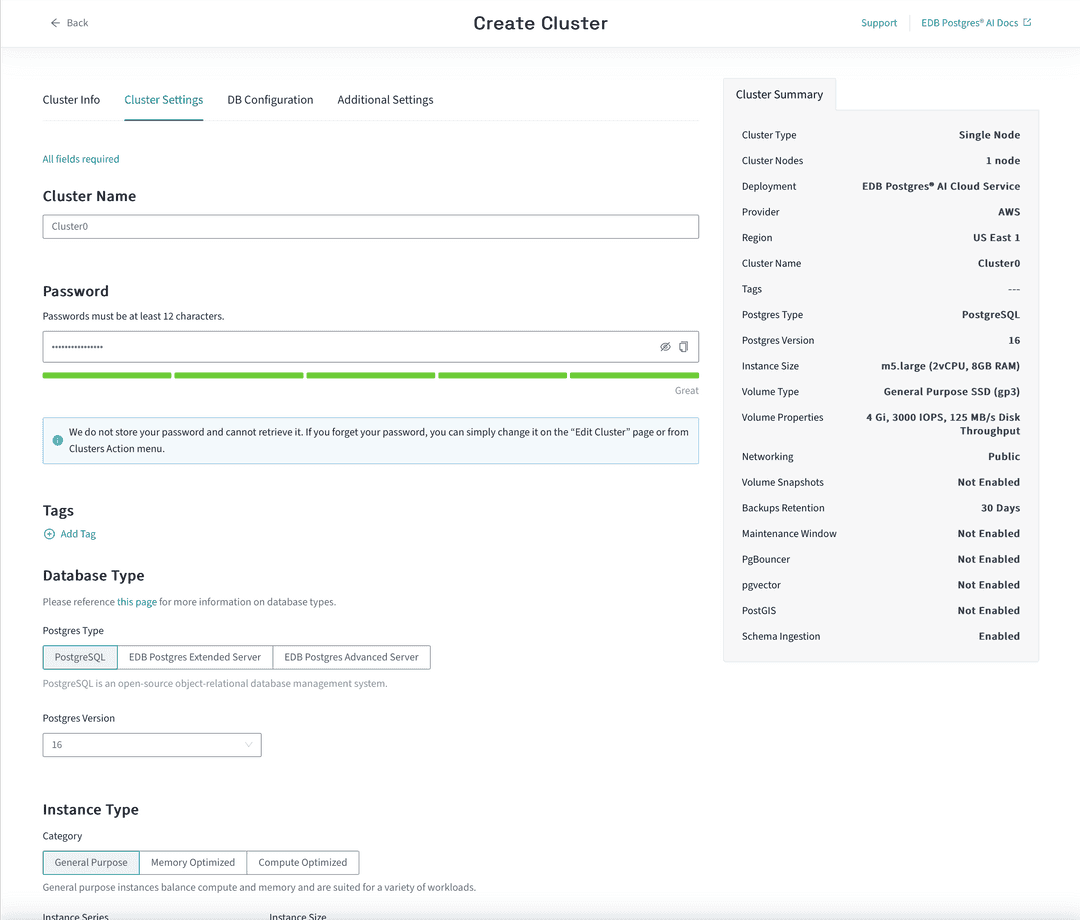Image resolution: width=1080 pixels, height=920 pixels.
Task: Click 'PgBouncer' summary row label
Action: [766, 559]
